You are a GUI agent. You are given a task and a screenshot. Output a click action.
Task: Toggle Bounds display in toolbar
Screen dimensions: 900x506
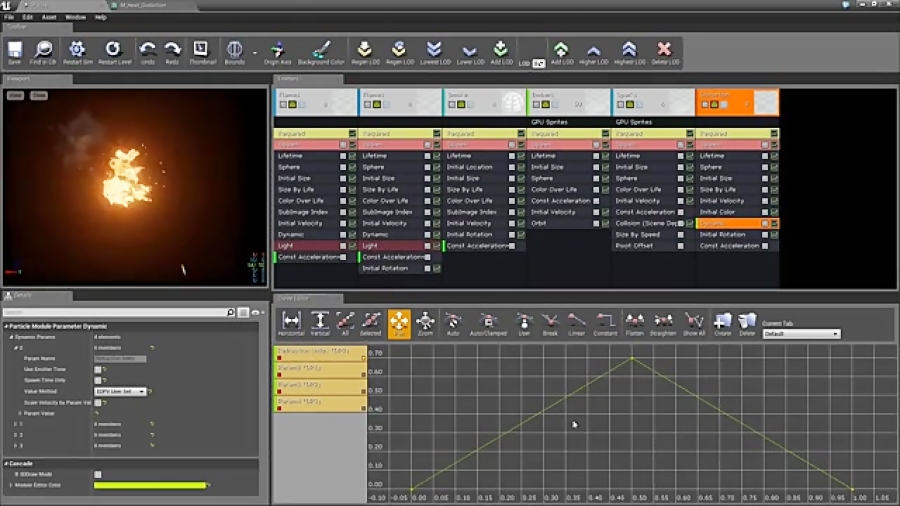234,51
